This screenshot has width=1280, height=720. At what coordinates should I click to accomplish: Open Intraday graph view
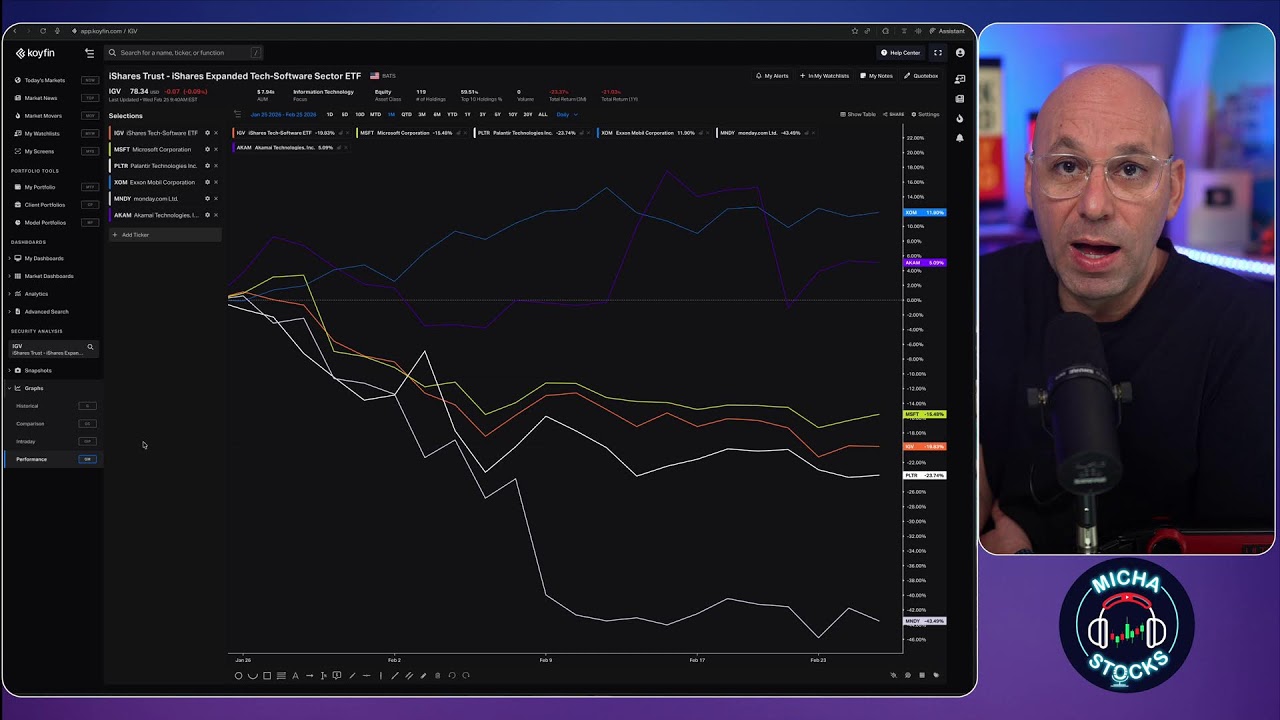pyautogui.click(x=55, y=441)
